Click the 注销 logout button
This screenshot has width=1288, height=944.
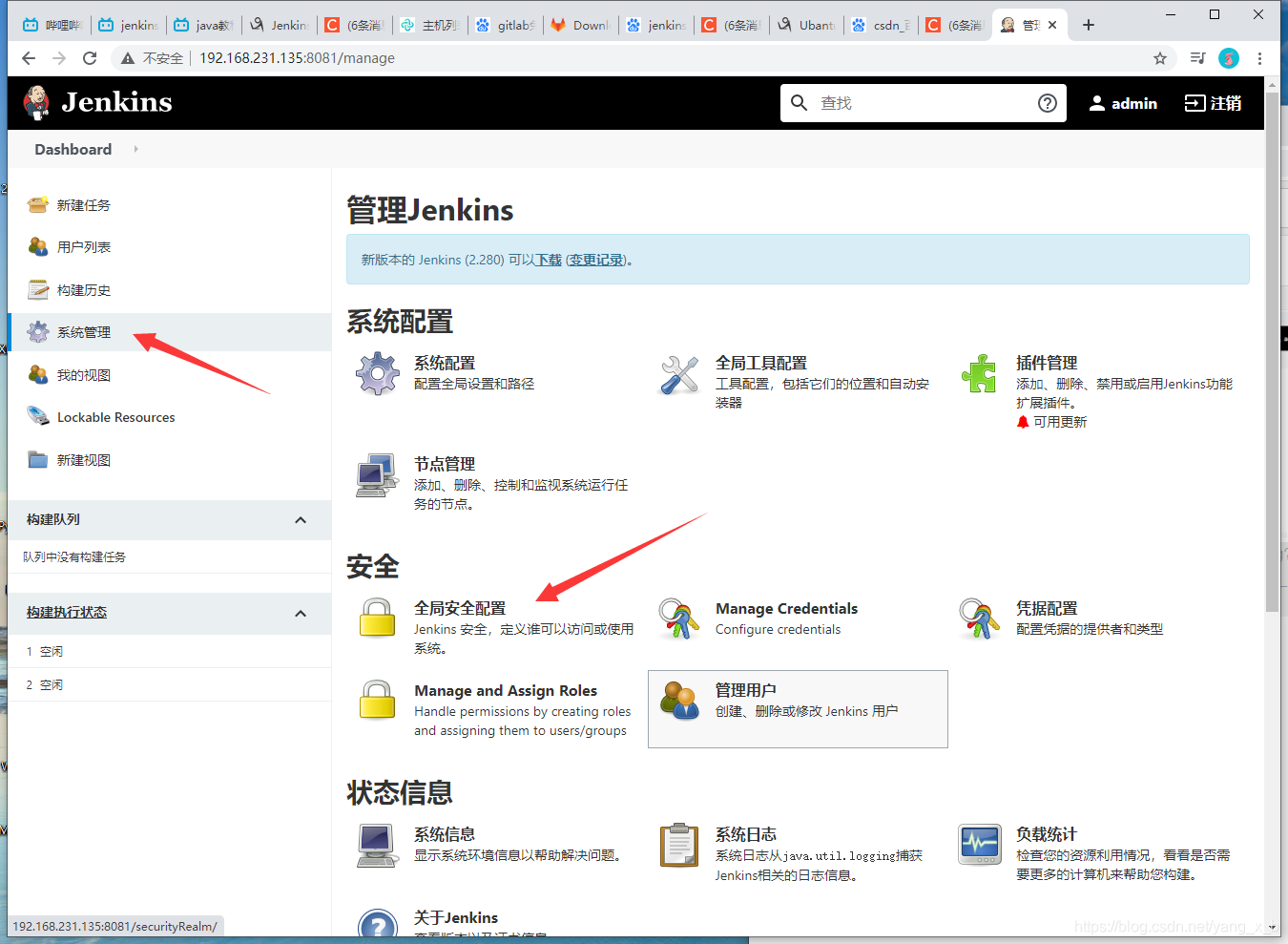(1214, 103)
